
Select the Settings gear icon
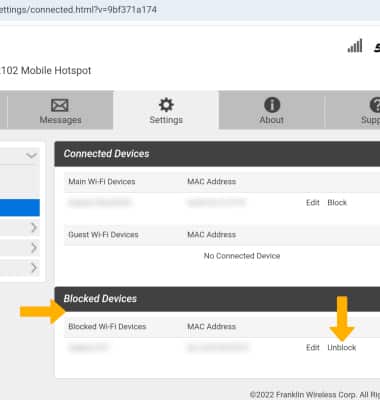pyautogui.click(x=166, y=105)
